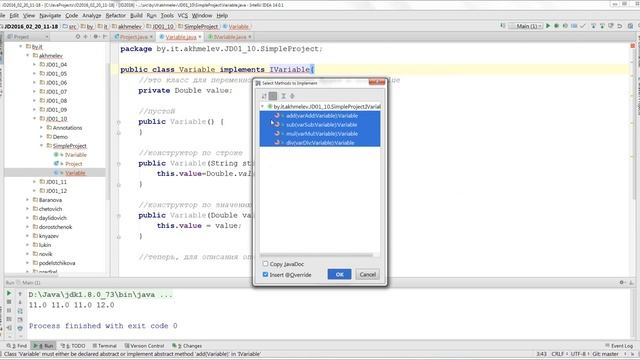Select mul(varMul:Variable) method in list
Screen dimensions: 640x360
click(320, 133)
